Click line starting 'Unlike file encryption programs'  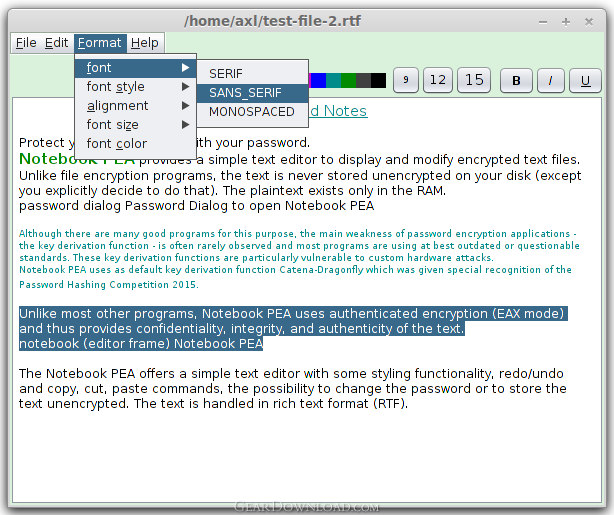300,175
